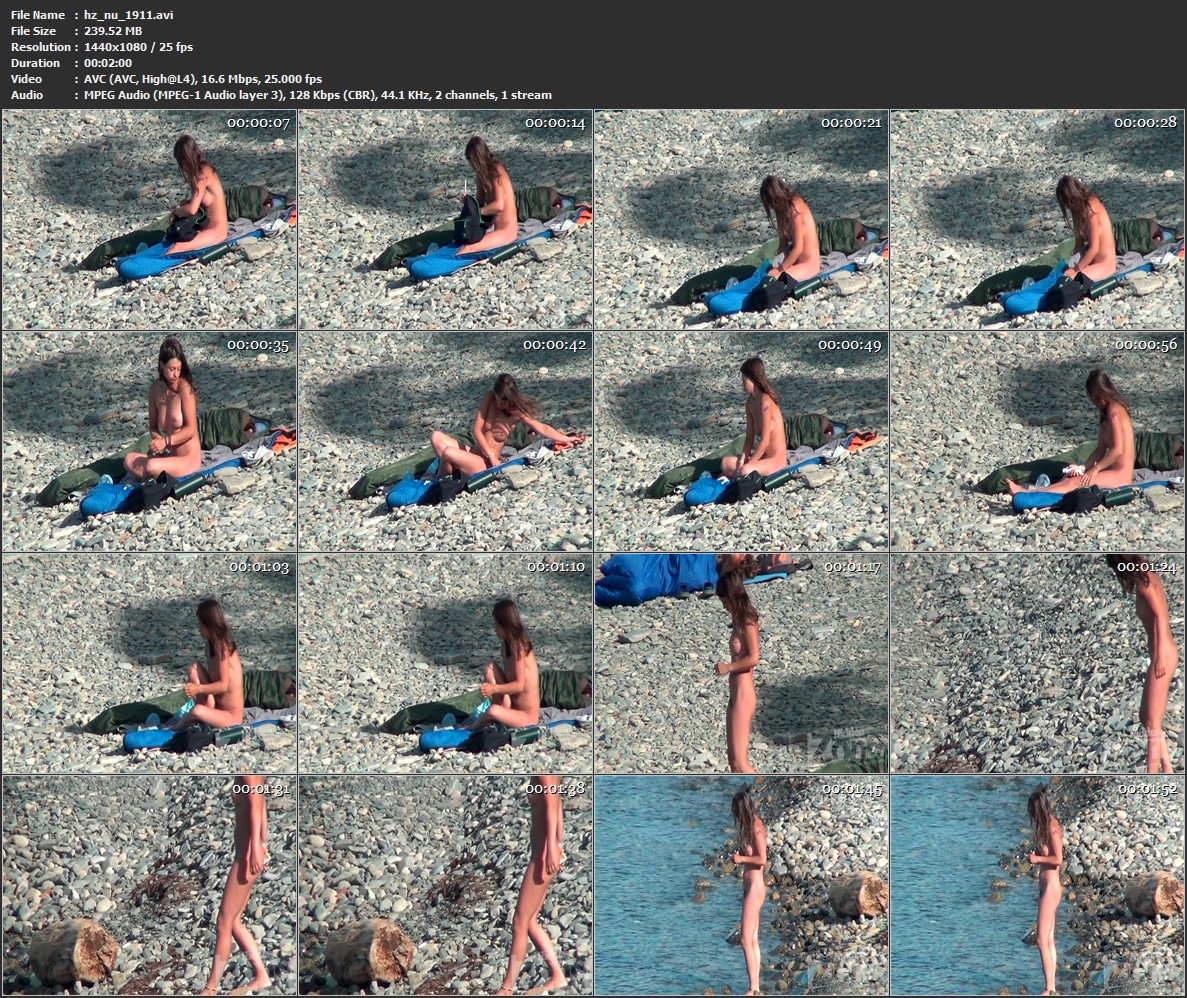Select the thumbnail marked 00:00:35
Screen dimensions: 1187x998
click(x=149, y=441)
